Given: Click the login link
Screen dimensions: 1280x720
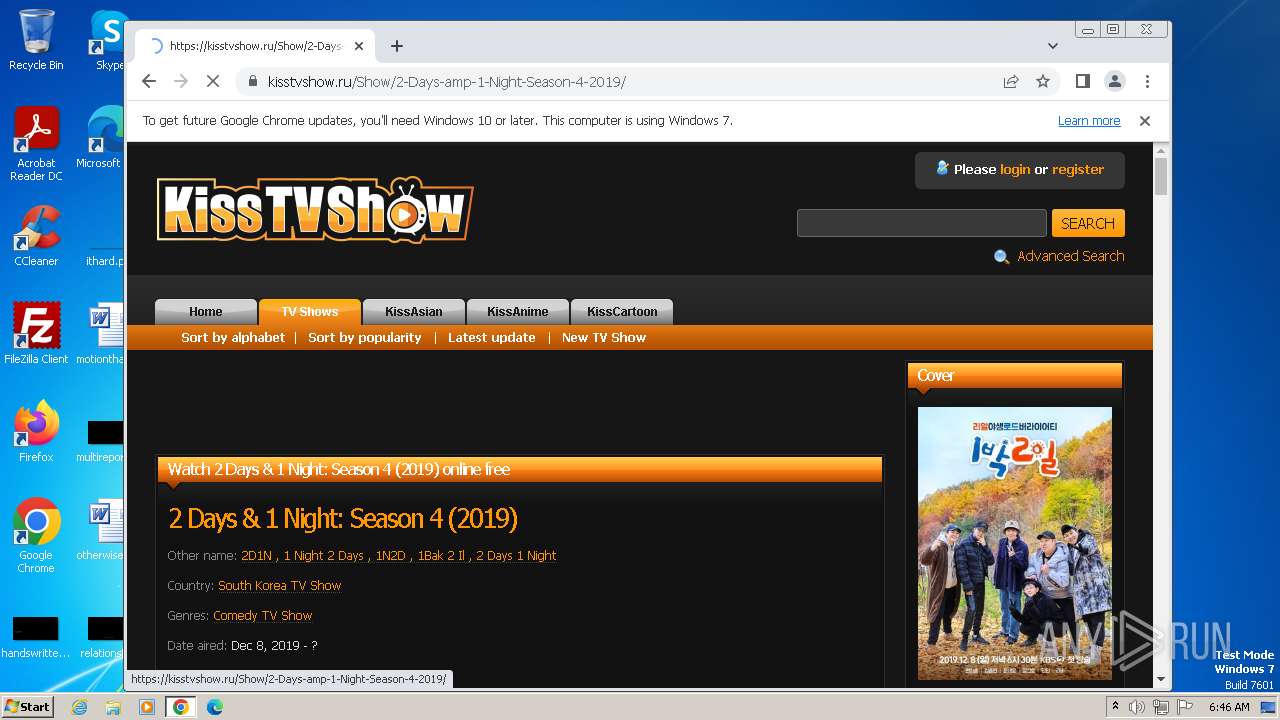Looking at the screenshot, I should point(1015,170).
